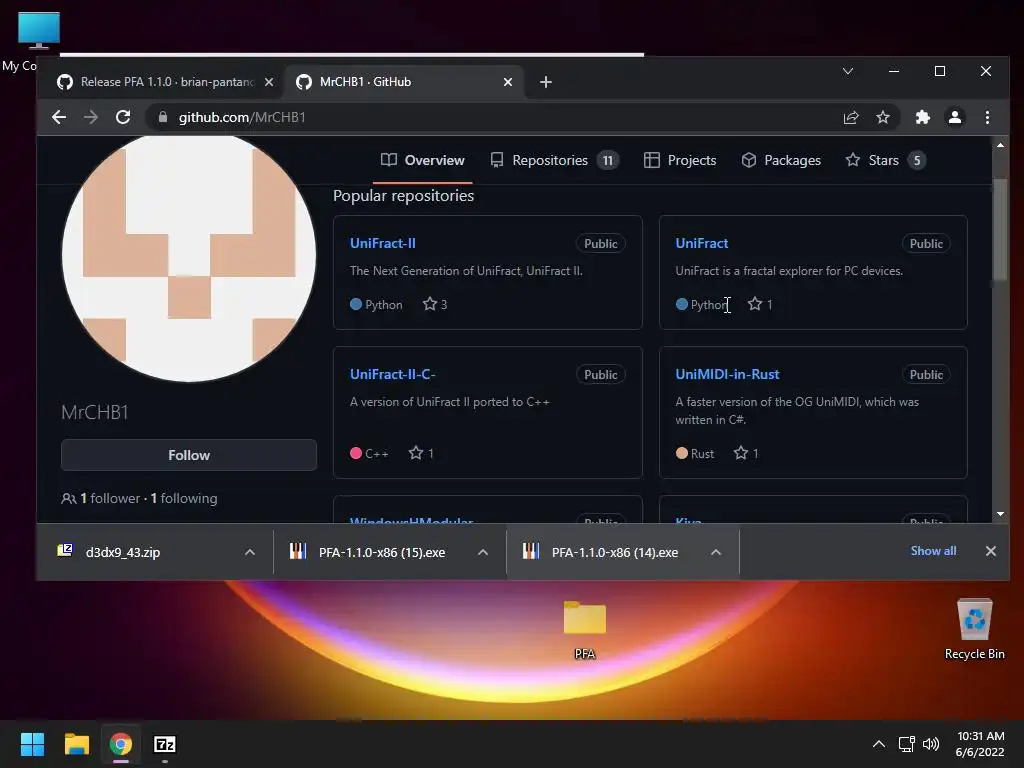Click the padlock site info icon
Viewport: 1024px width, 768px height.
(163, 118)
